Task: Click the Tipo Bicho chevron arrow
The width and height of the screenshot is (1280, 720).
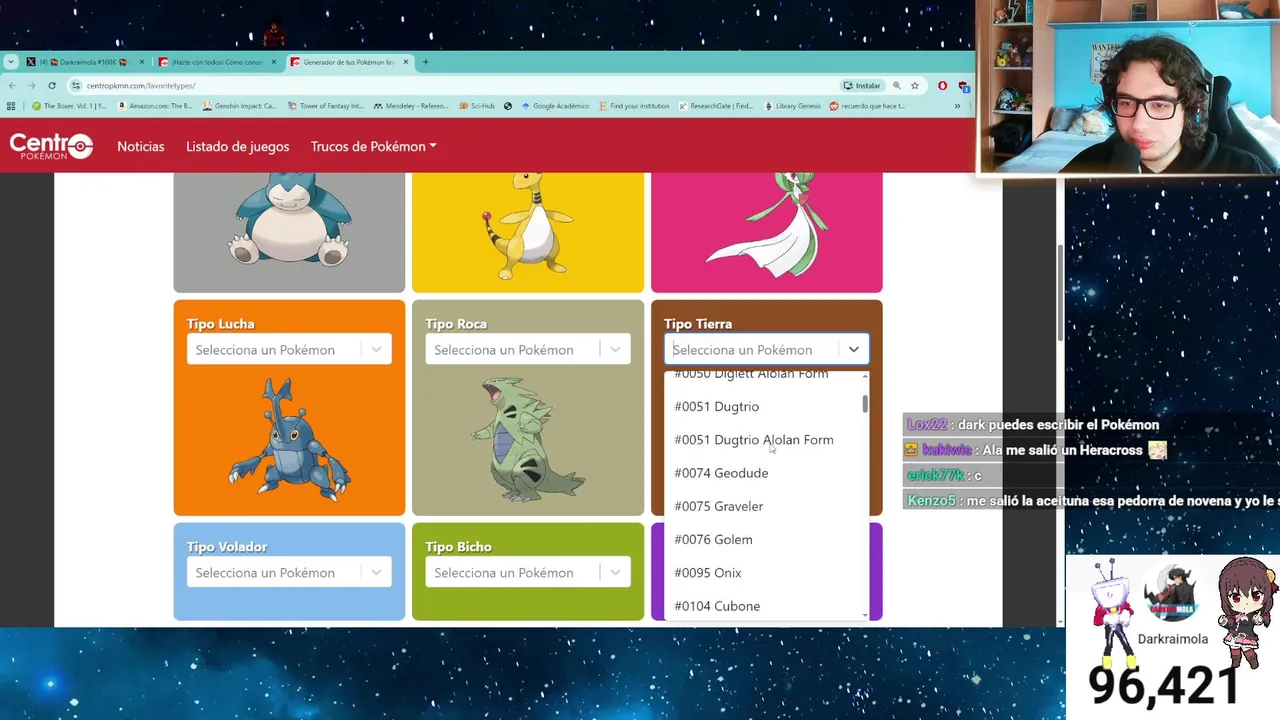Action: 615,572
